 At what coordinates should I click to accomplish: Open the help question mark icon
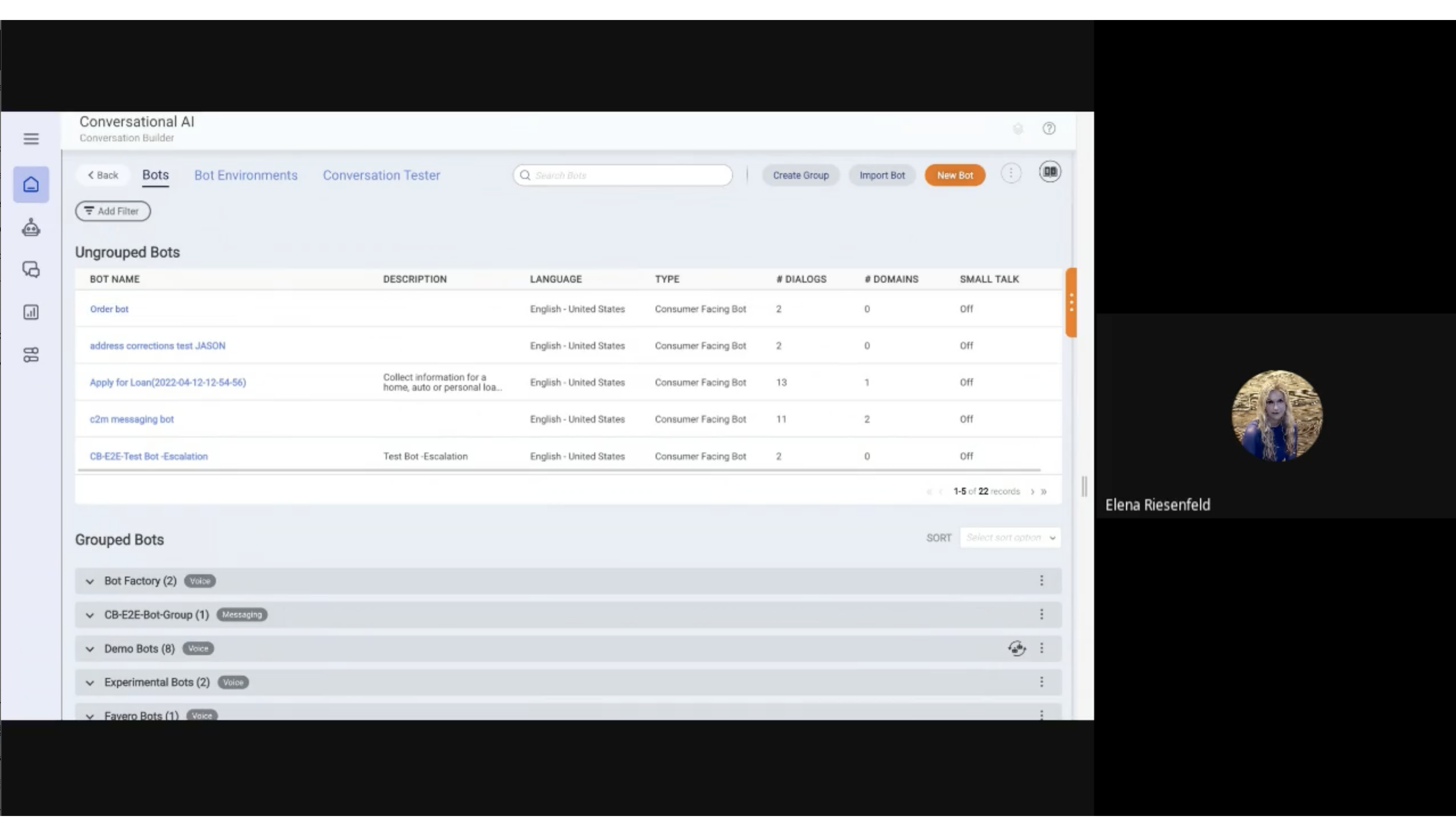click(1048, 129)
